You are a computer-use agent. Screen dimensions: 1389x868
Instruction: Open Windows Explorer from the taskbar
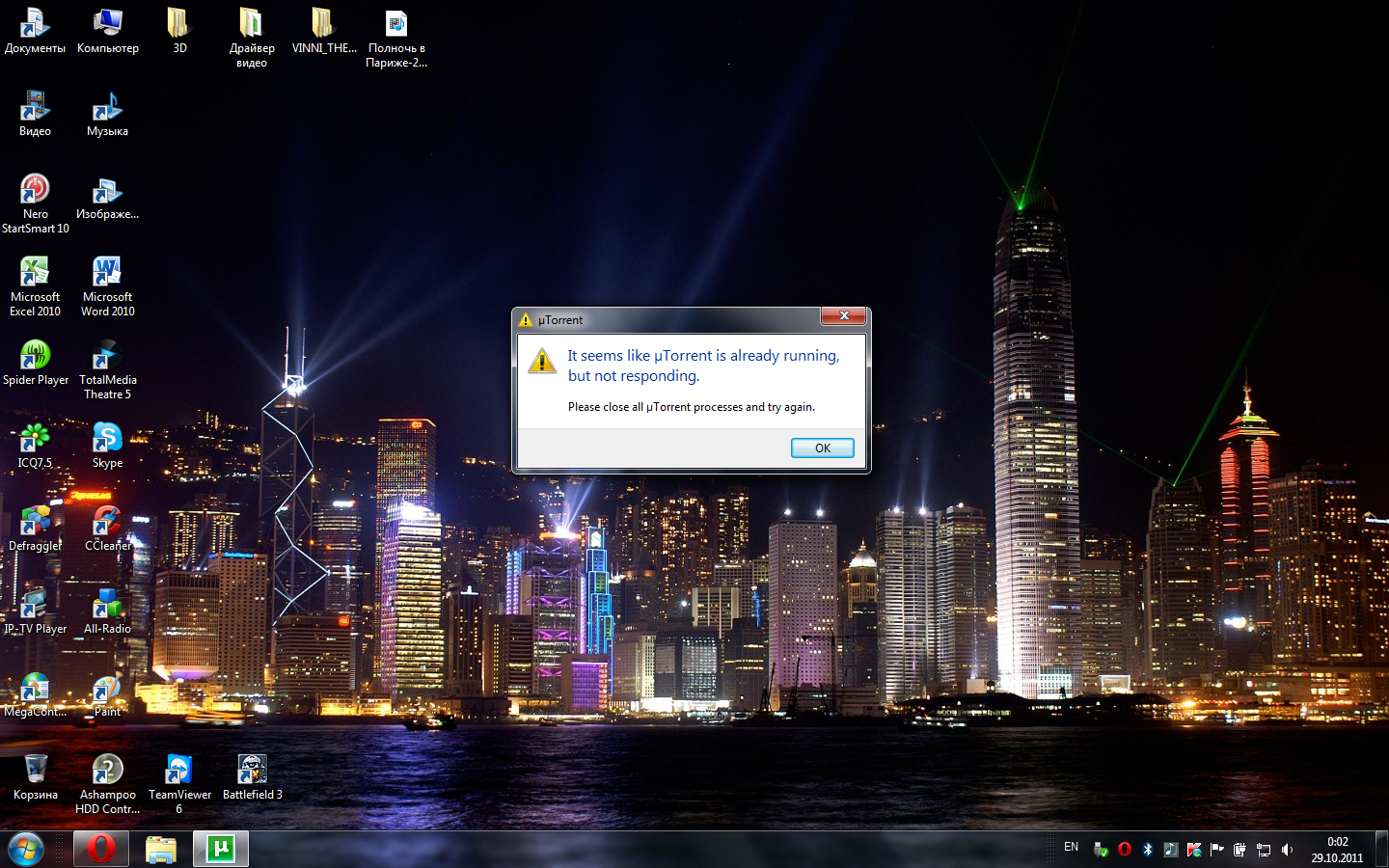161,849
